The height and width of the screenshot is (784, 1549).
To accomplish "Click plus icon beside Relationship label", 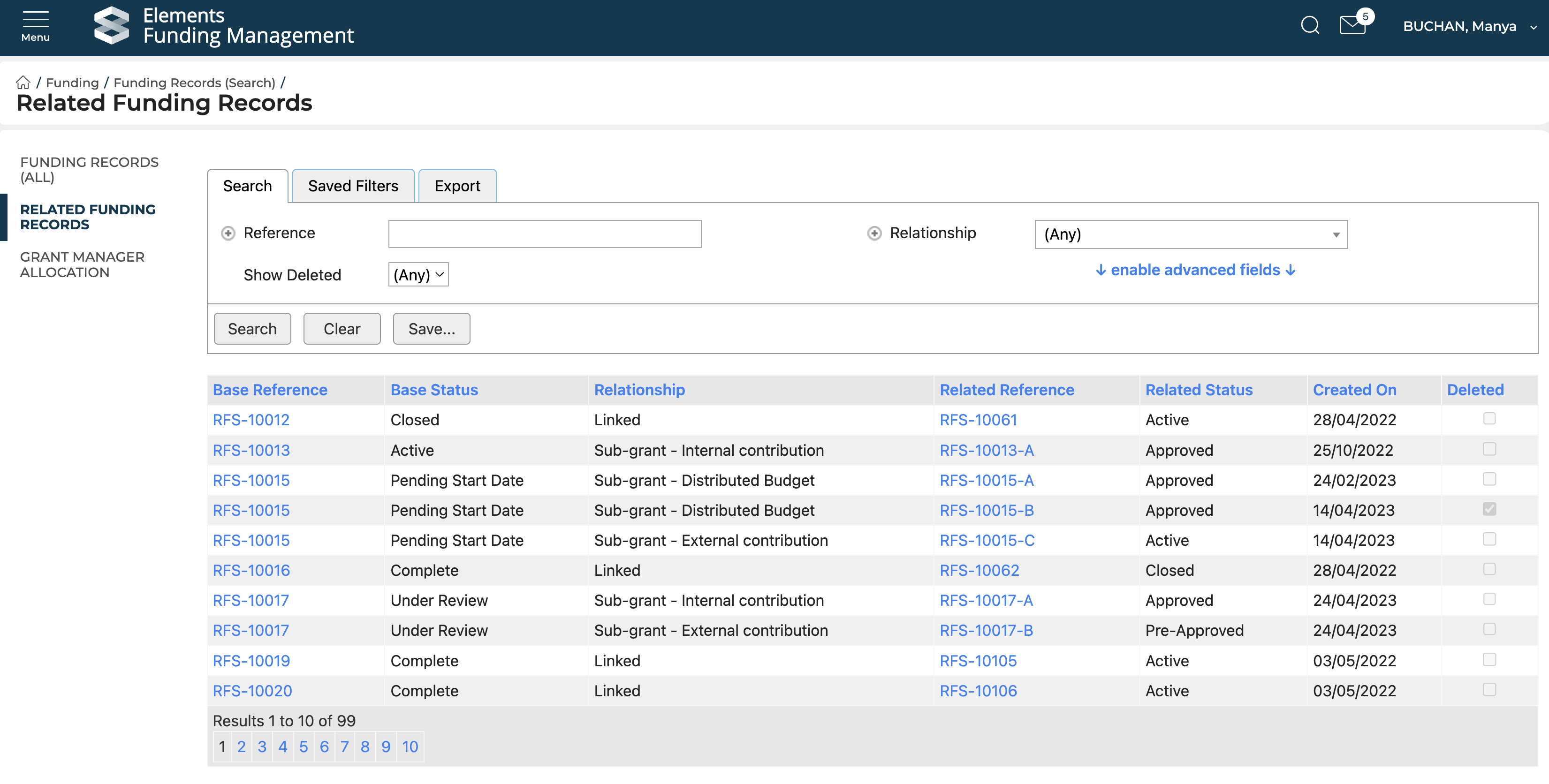I will 874,233.
